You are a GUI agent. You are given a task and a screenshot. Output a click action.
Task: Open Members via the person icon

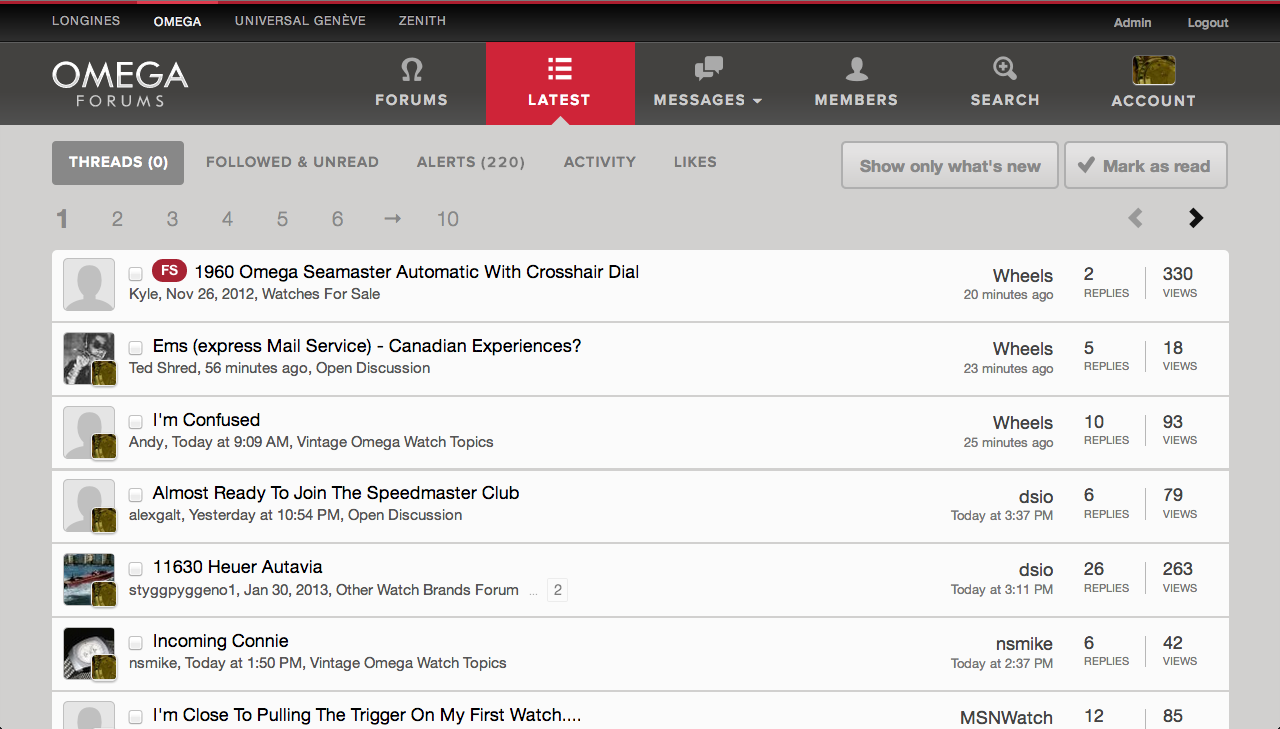[x=856, y=69]
